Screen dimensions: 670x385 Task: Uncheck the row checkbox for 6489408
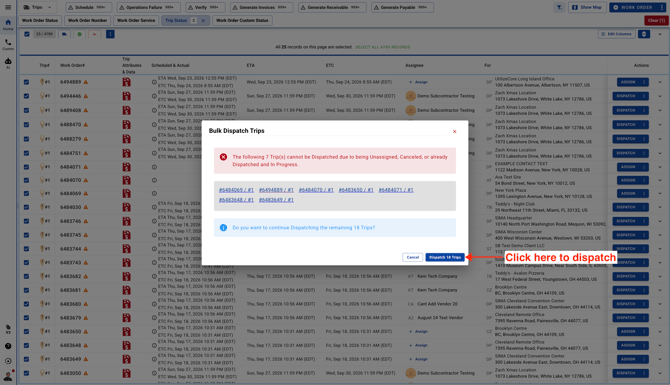[x=26, y=110]
